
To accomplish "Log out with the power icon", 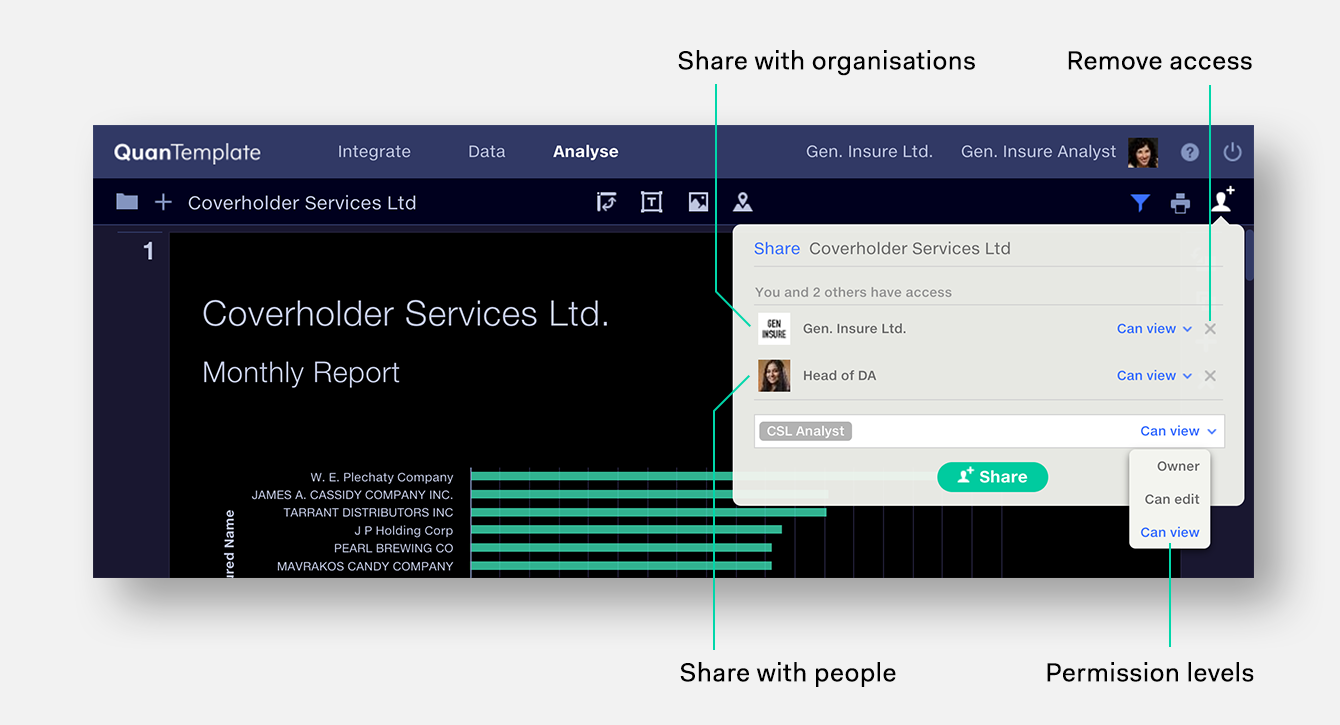I will click(1232, 152).
